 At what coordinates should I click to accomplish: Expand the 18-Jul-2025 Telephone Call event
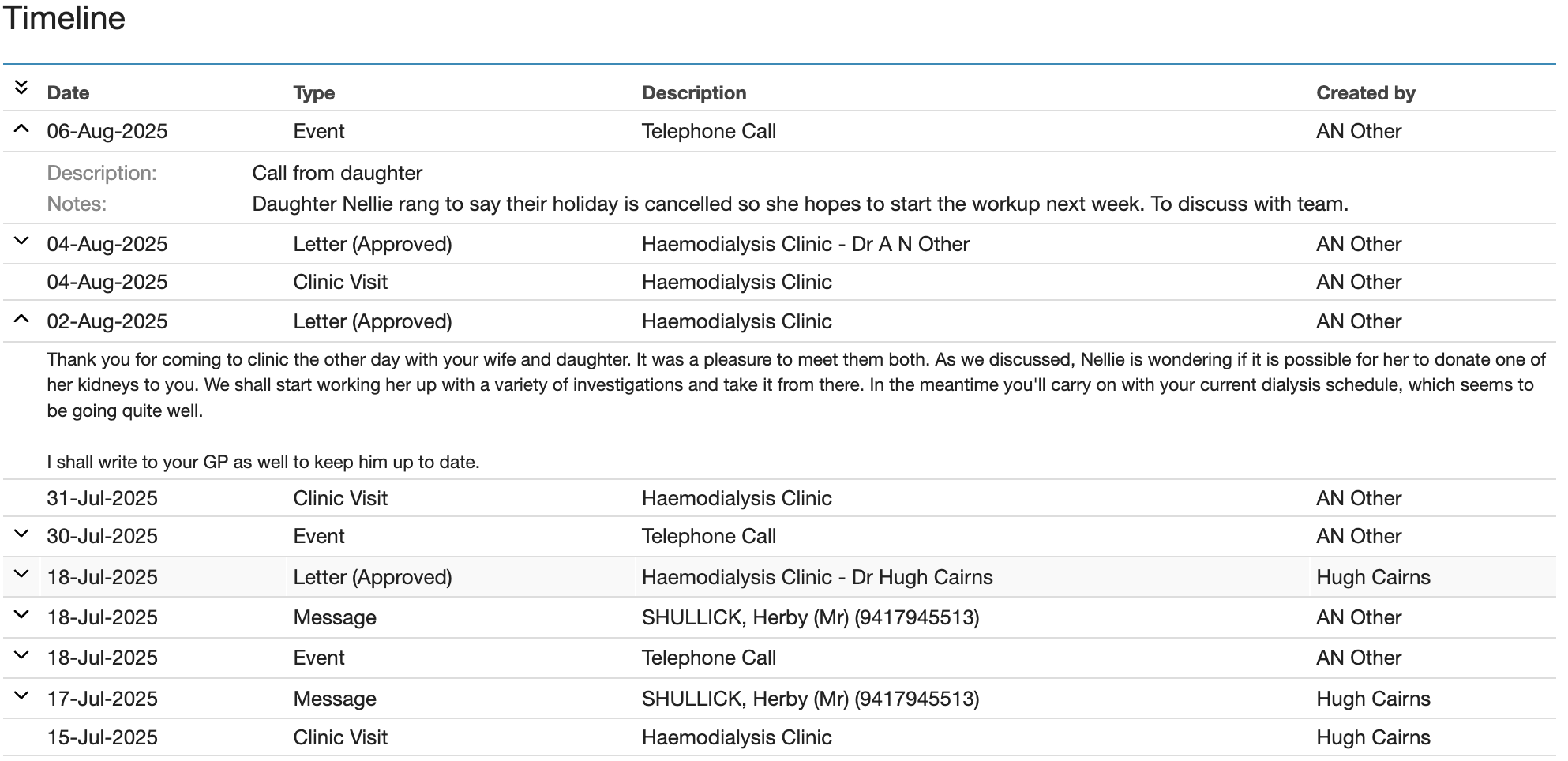click(x=21, y=655)
